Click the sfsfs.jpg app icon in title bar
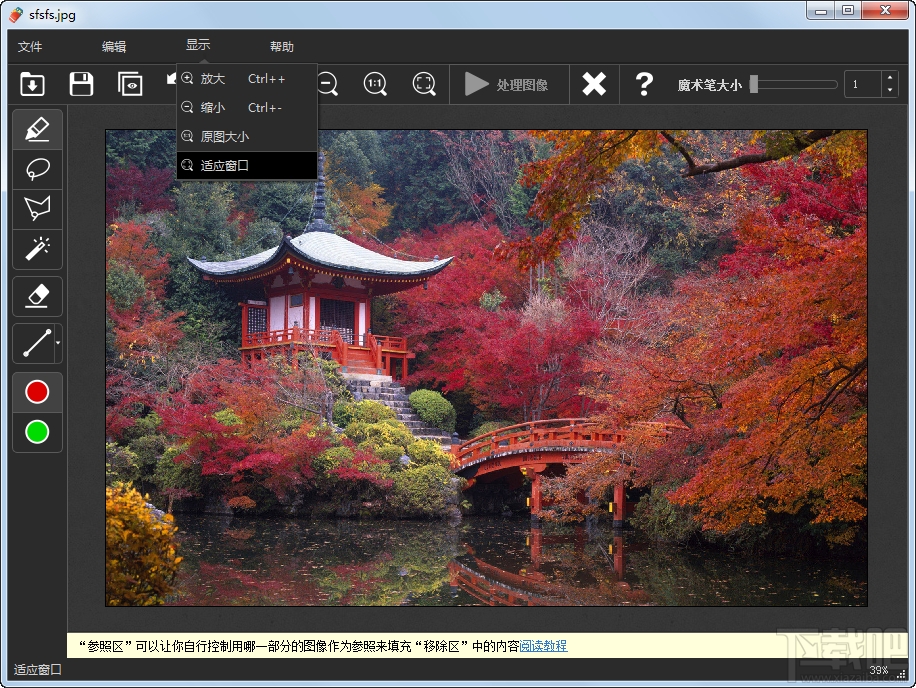Image resolution: width=916 pixels, height=688 pixels. [x=16, y=14]
